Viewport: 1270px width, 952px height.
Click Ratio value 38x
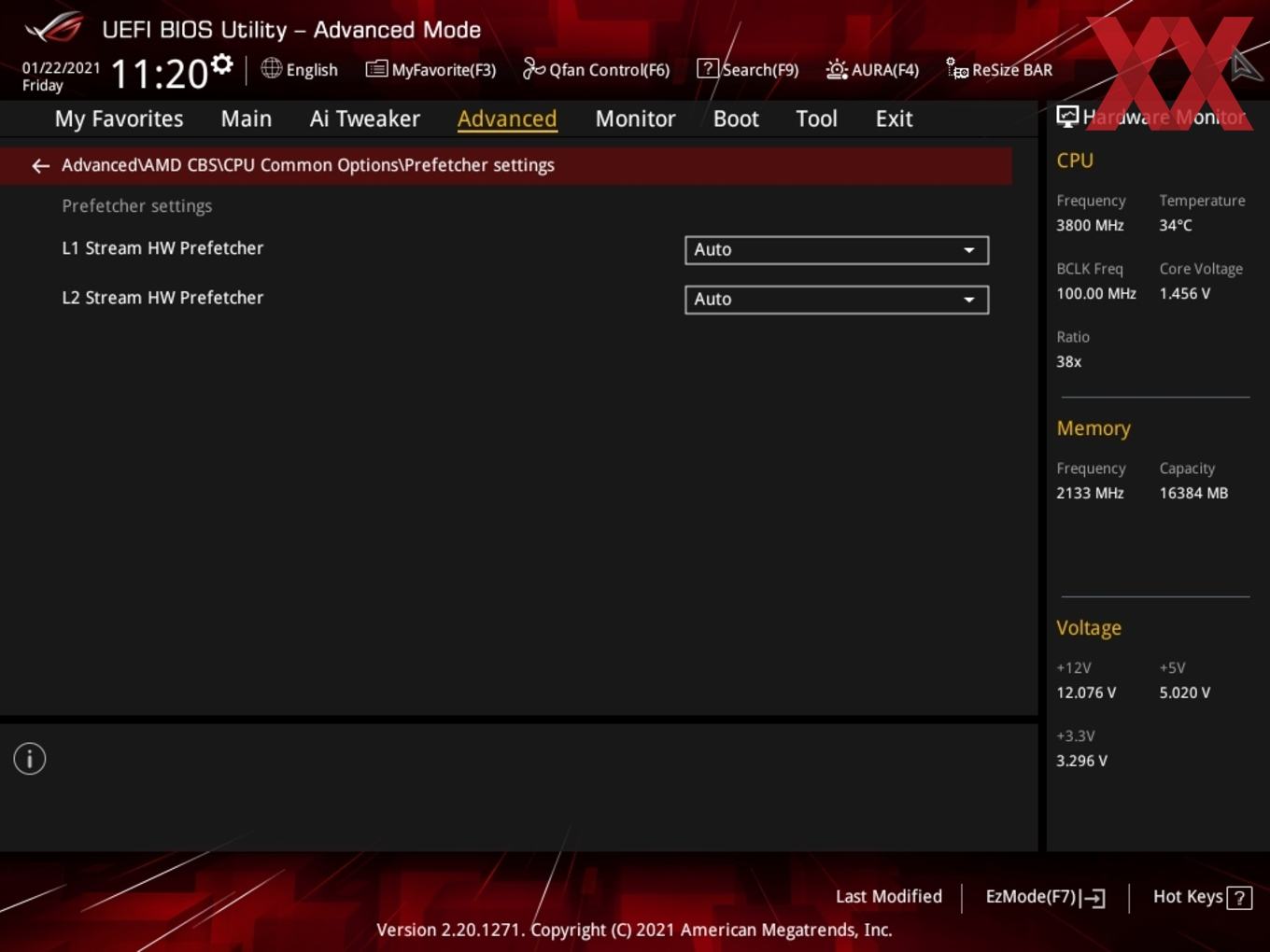(x=1069, y=362)
